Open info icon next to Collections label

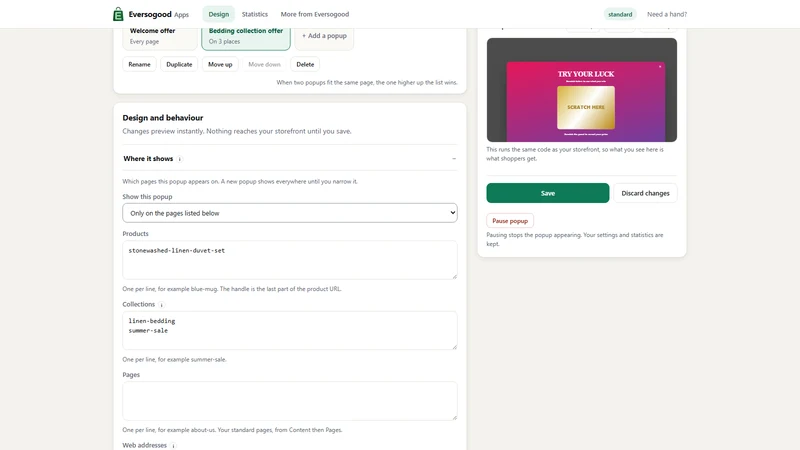[x=161, y=305]
